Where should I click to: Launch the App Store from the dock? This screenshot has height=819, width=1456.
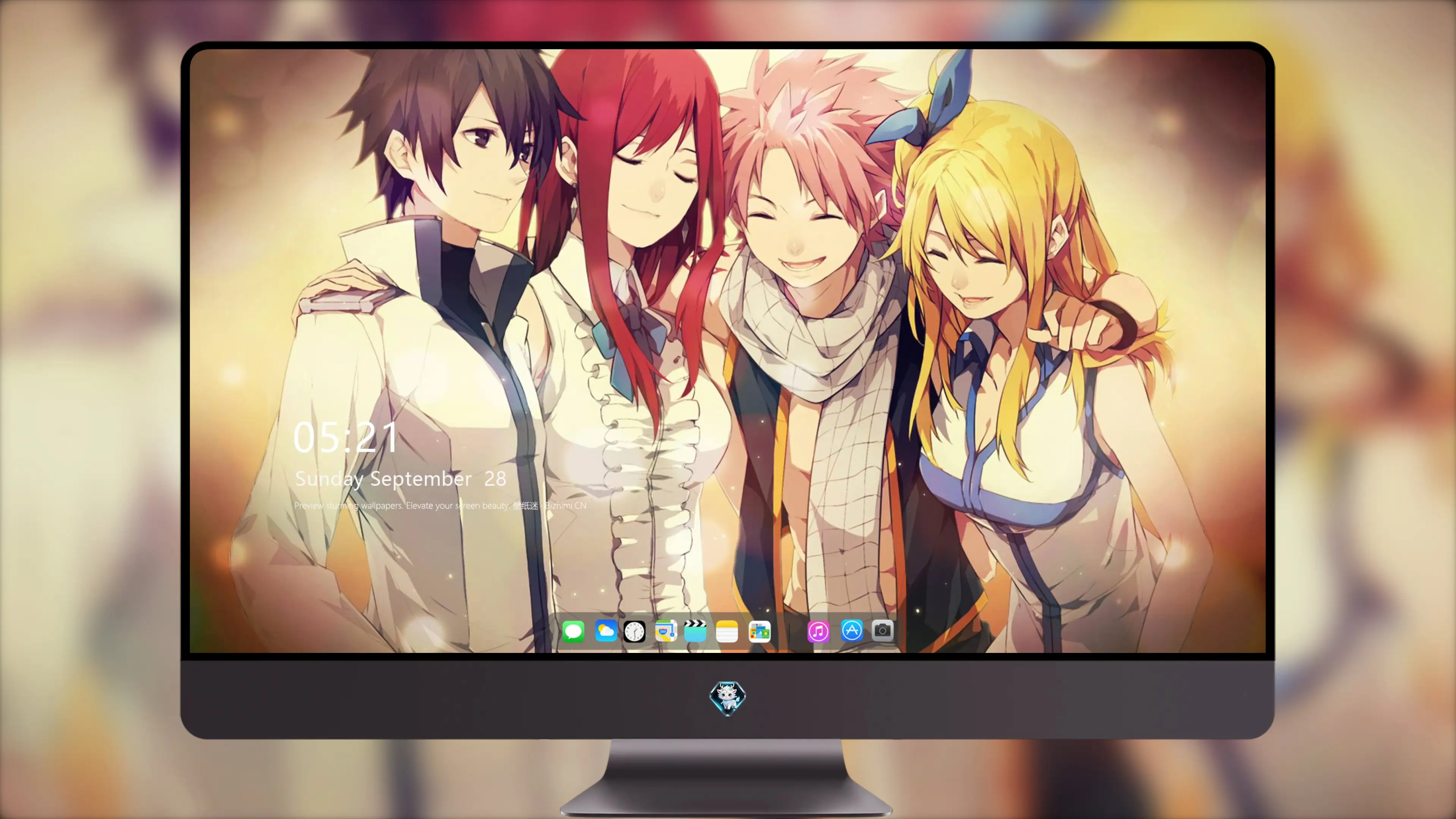click(852, 630)
